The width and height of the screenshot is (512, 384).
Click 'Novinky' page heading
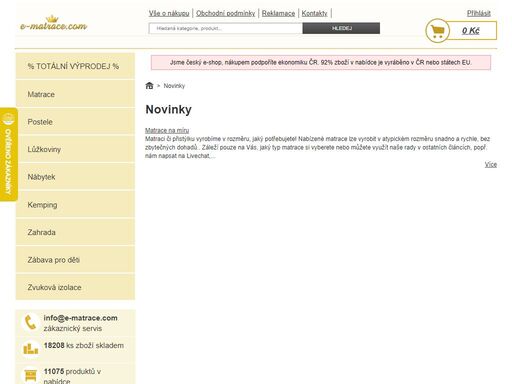(x=168, y=109)
